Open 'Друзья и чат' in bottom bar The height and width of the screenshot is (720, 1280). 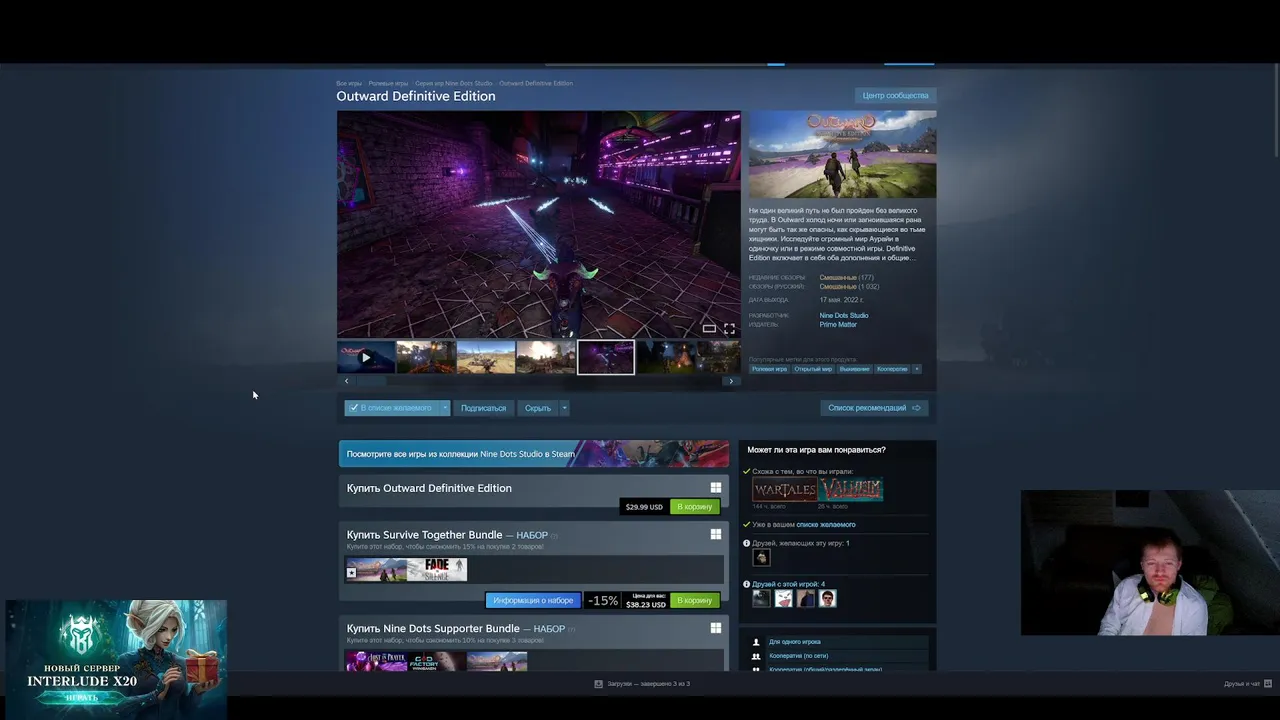(x=1242, y=684)
